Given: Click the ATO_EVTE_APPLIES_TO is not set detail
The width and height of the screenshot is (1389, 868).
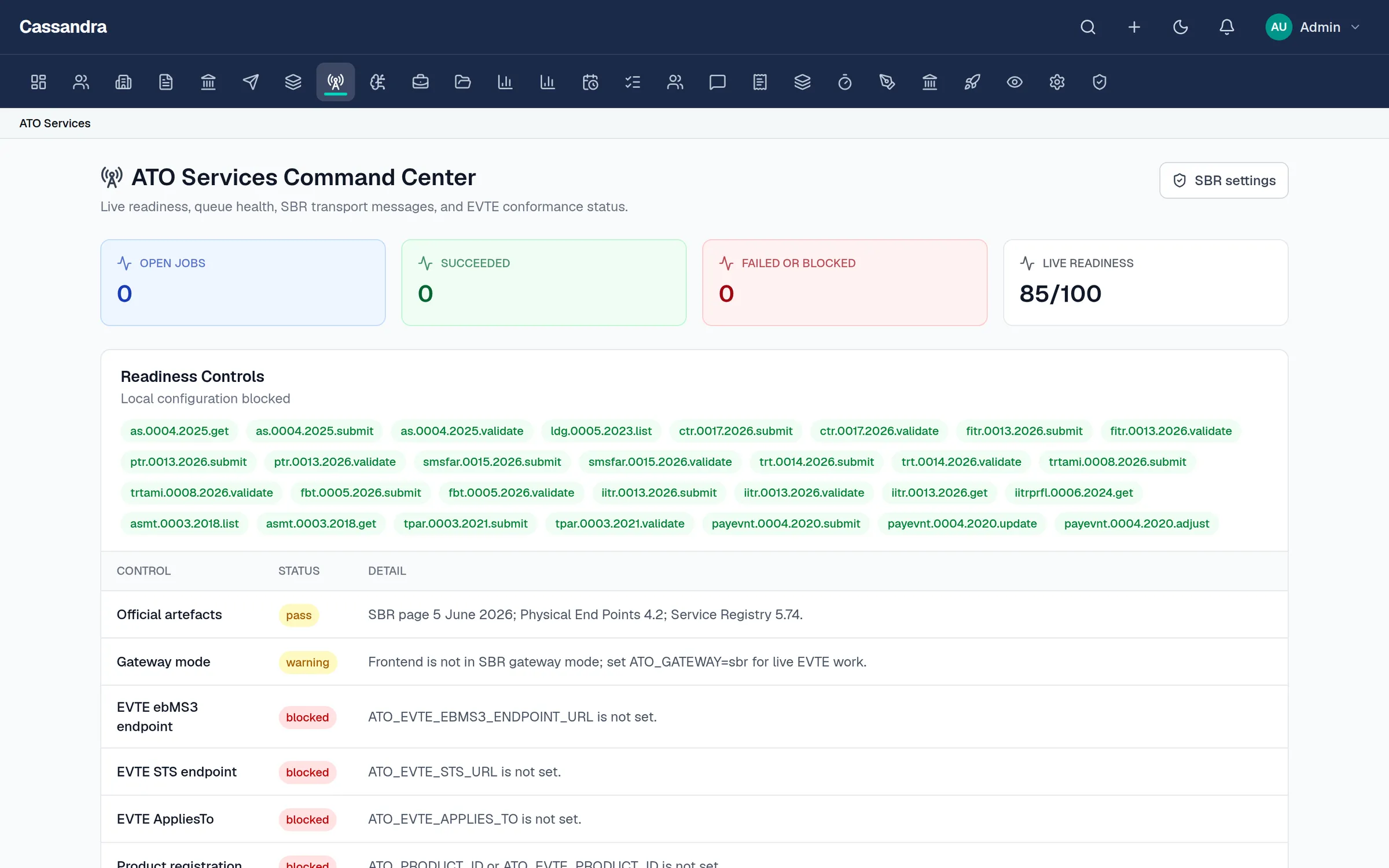Looking at the screenshot, I should tap(475, 819).
